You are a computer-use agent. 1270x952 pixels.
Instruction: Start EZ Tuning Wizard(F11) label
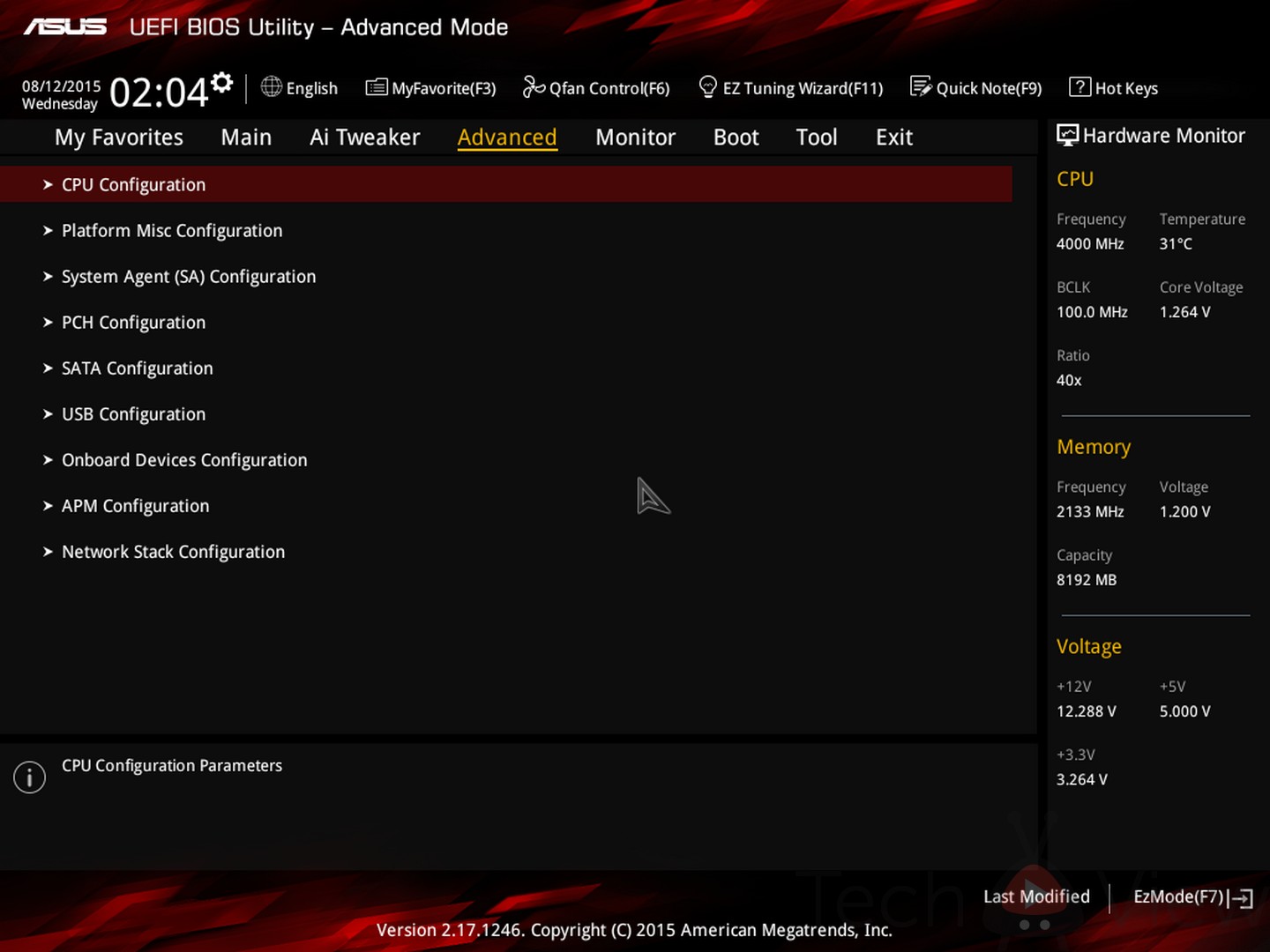click(x=803, y=88)
